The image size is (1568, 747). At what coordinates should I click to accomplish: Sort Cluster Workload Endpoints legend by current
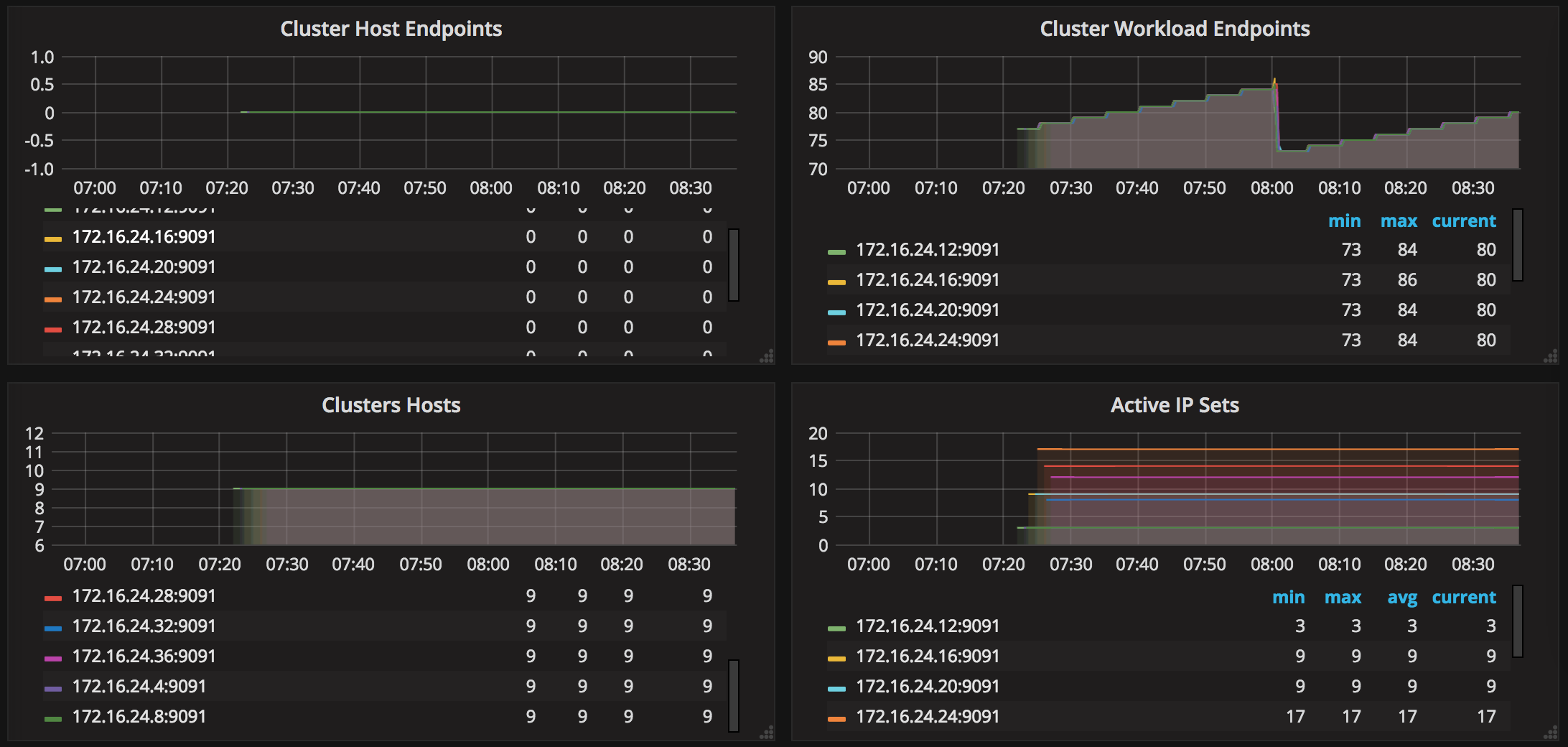[1464, 221]
